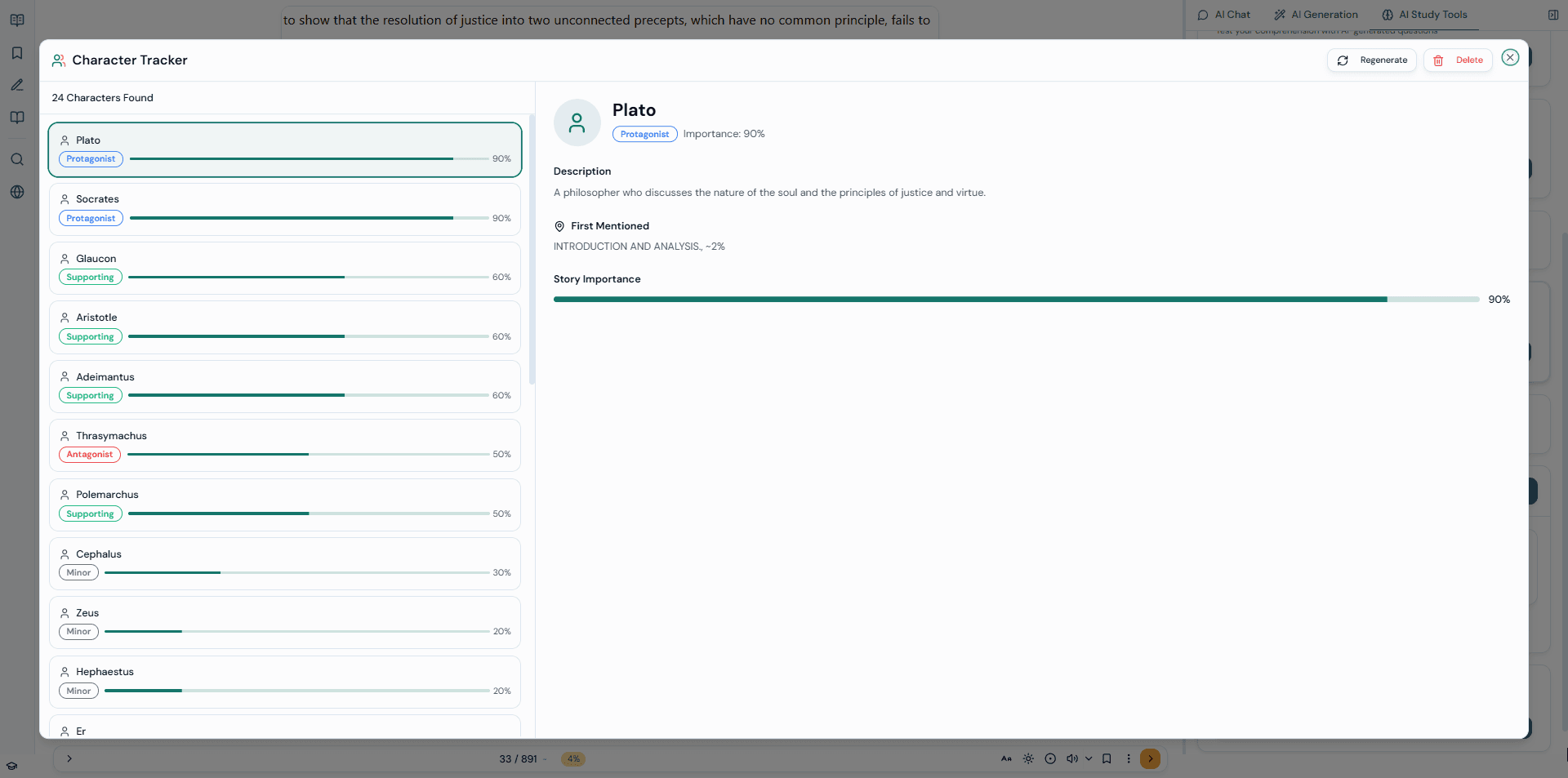Viewport: 1568px width, 778px height.
Task: Select Socrates in the character list
Action: tap(284, 209)
